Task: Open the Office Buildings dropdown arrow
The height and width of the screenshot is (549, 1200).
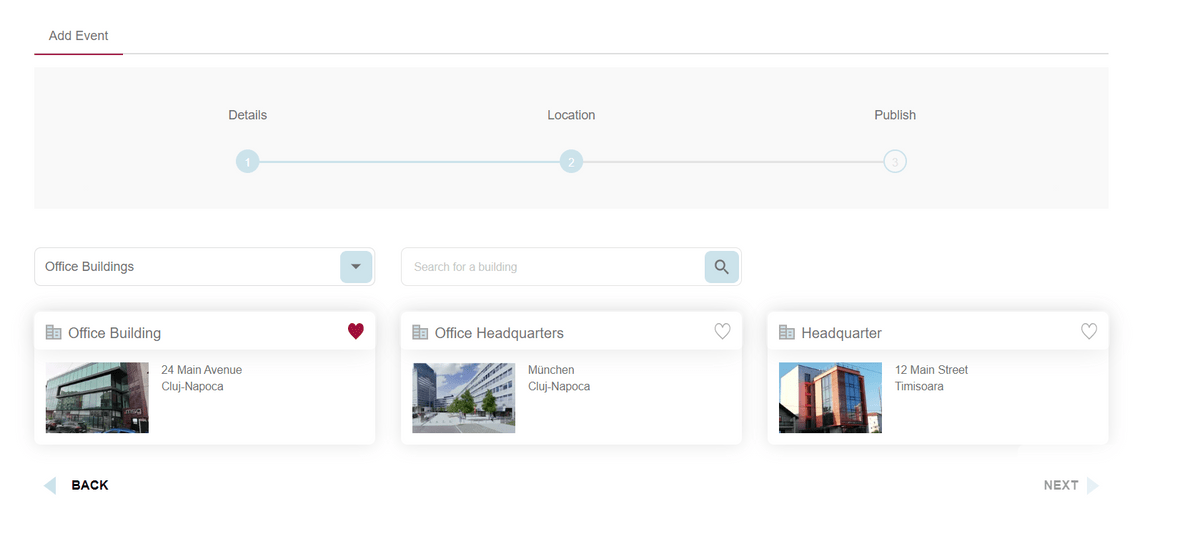Action: coord(356,267)
